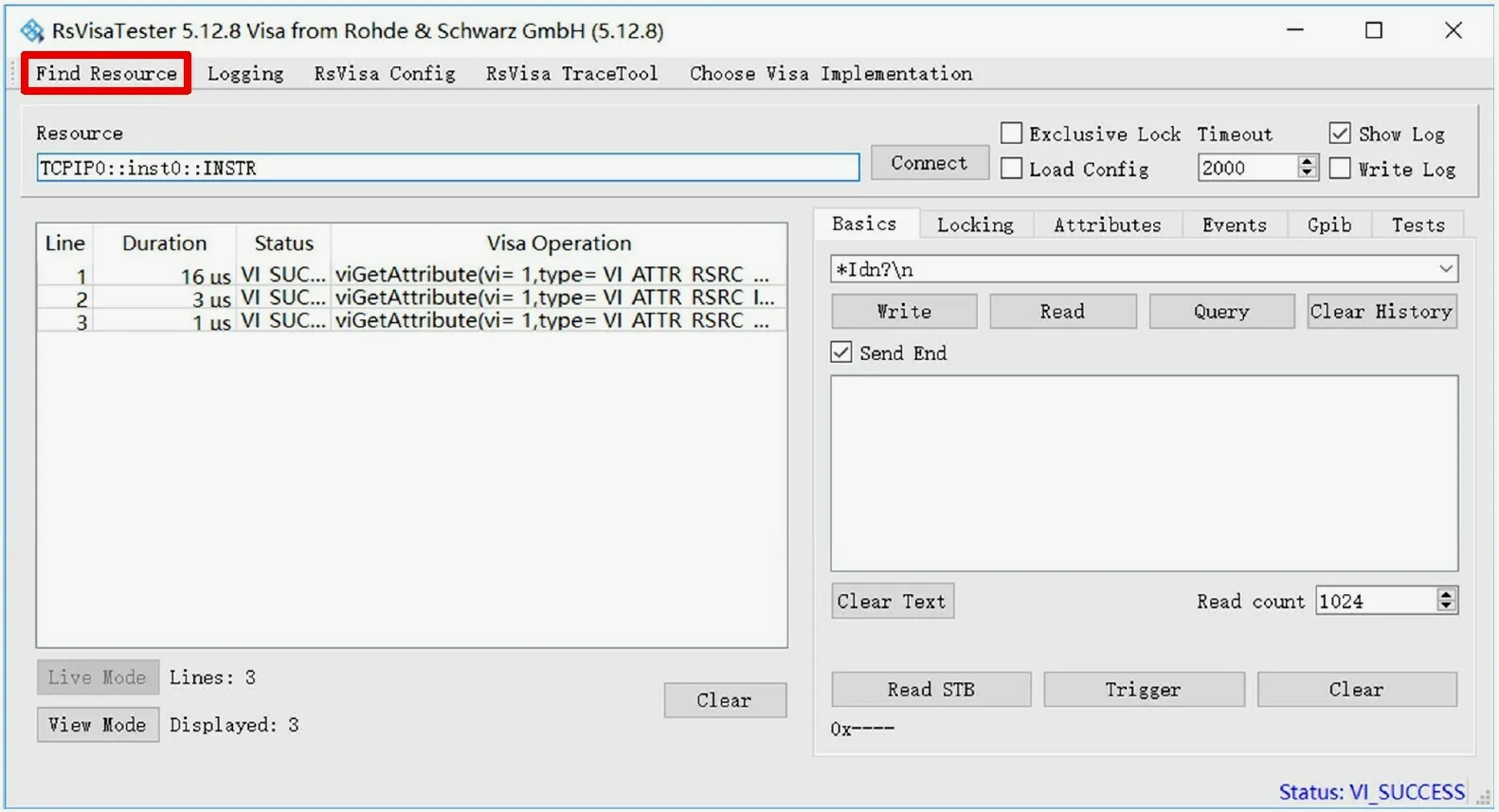Screen dimensions: 1499x812
Task: Click the Connect button
Action: tap(929, 163)
